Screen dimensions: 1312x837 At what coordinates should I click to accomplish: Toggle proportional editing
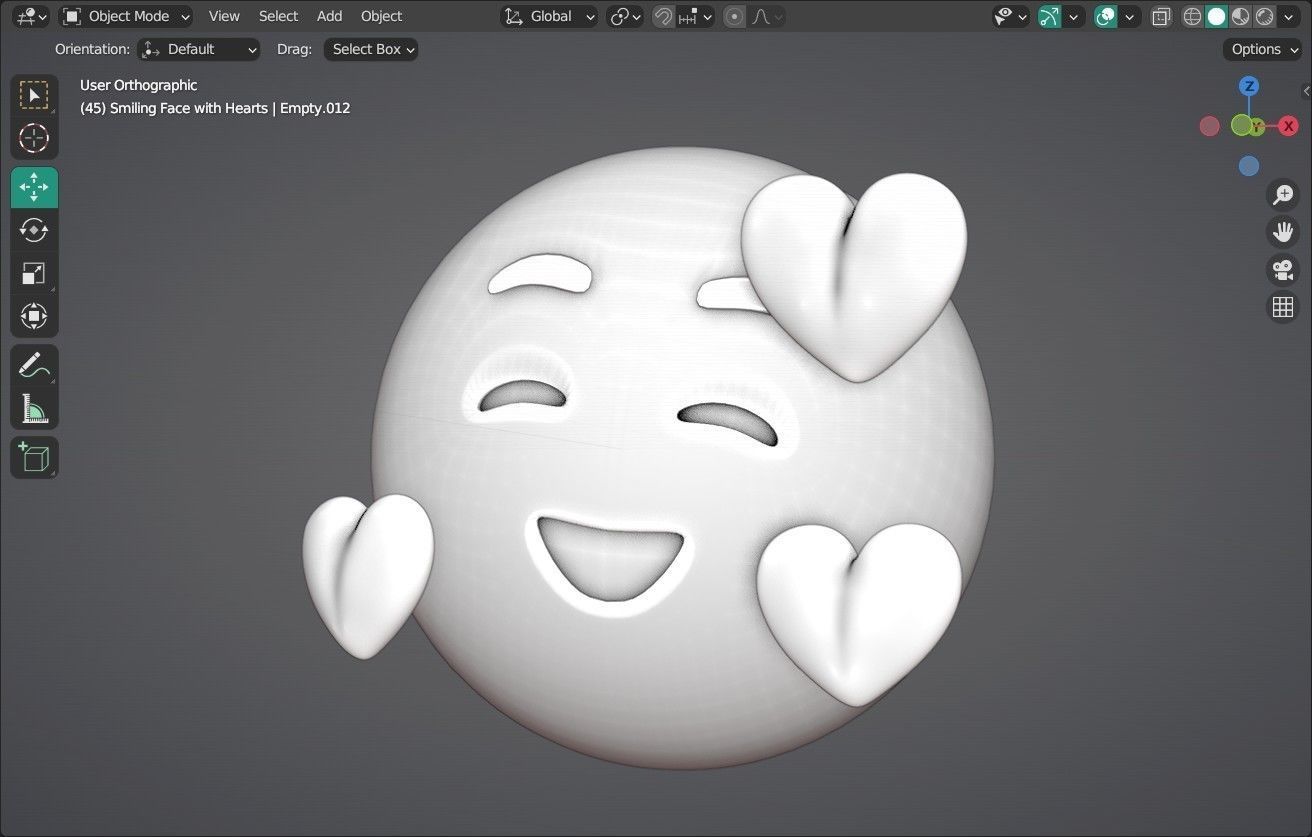pos(735,16)
